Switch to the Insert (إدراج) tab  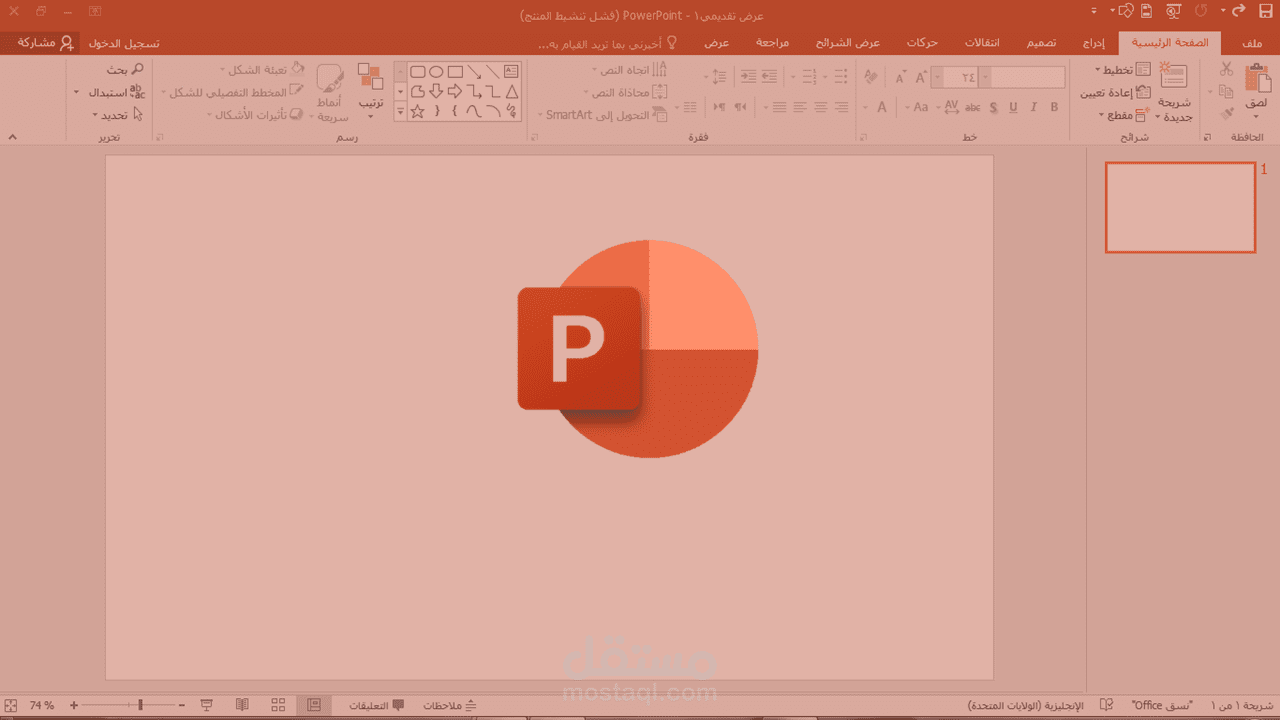tap(1095, 43)
